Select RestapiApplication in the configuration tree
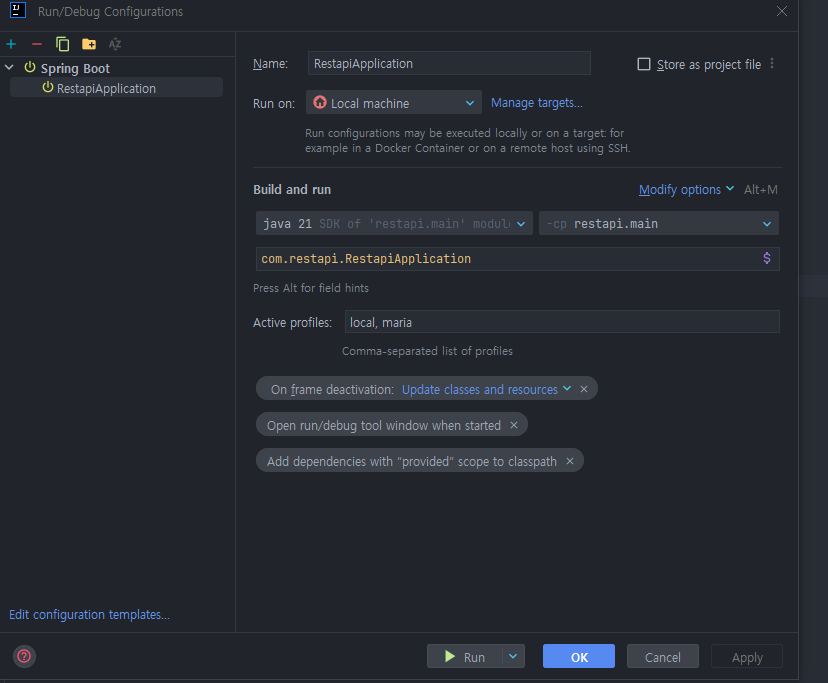Viewport: 828px width, 683px height. tap(116, 88)
